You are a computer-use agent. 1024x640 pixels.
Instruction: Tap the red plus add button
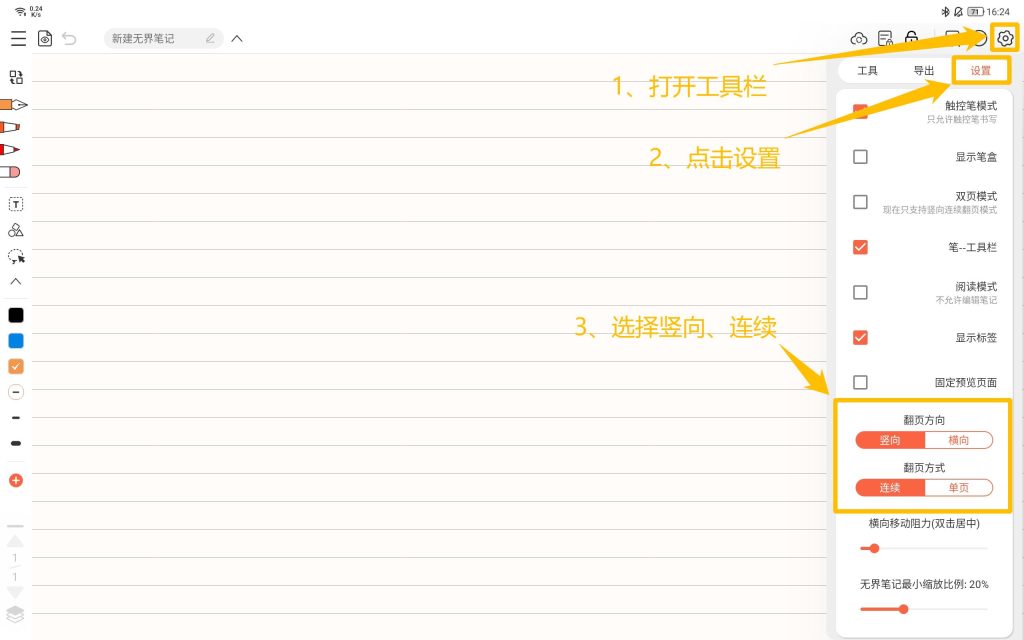coord(16,480)
